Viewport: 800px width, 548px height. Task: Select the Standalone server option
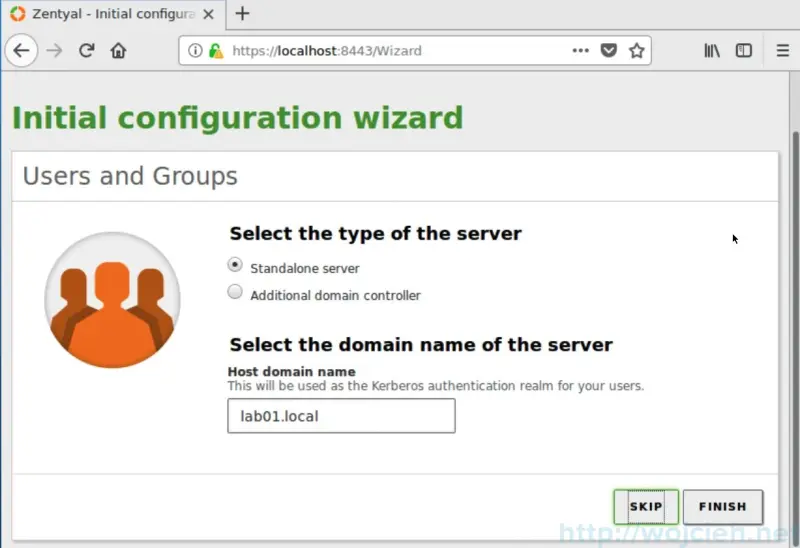pyautogui.click(x=235, y=266)
